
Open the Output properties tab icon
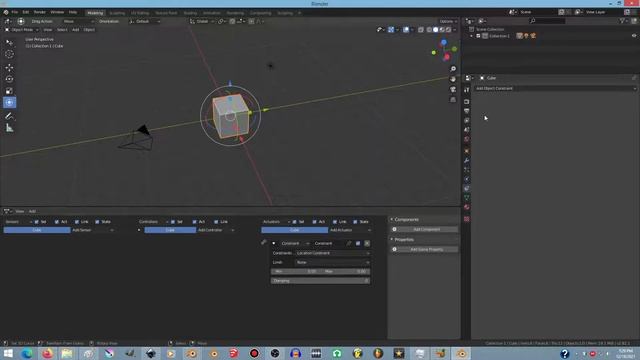tap(467, 111)
